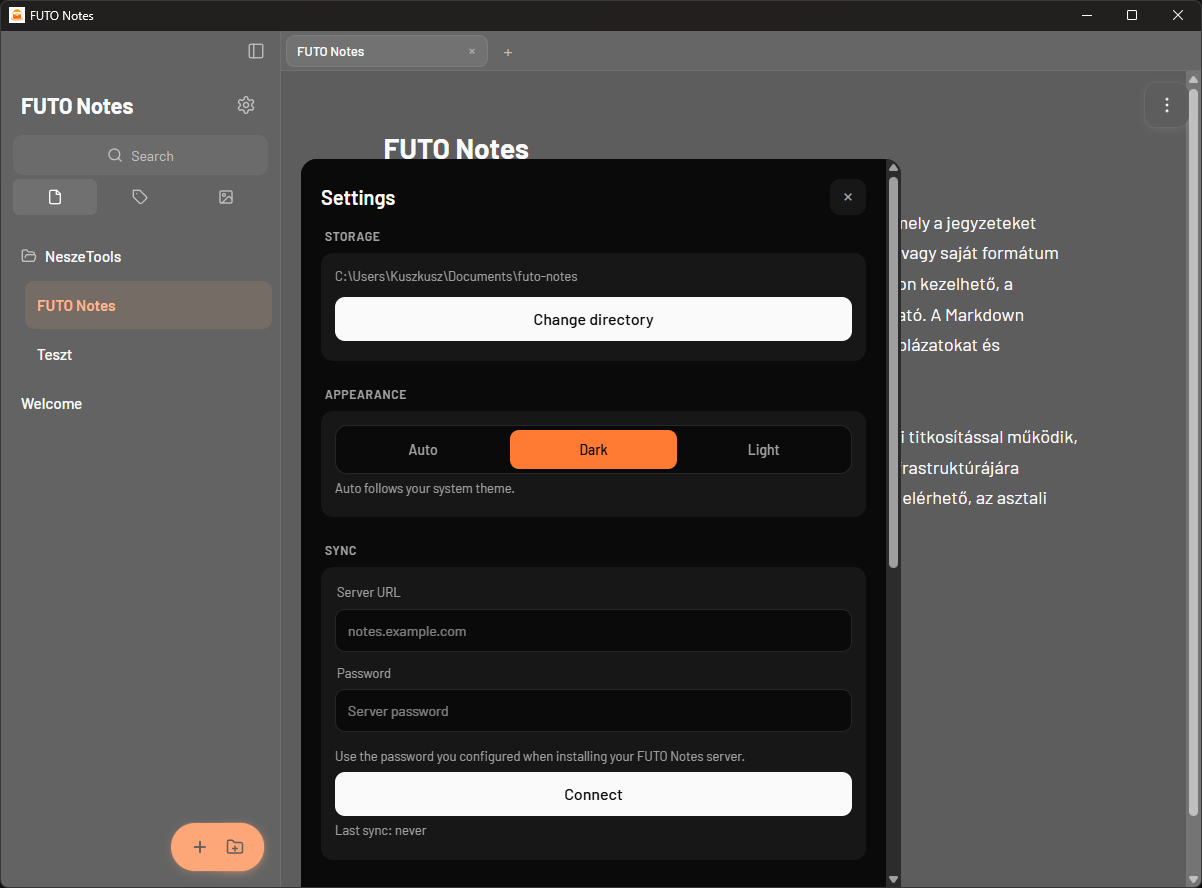The image size is (1202, 888).
Task: Select the Auto theme option
Action: [423, 450]
